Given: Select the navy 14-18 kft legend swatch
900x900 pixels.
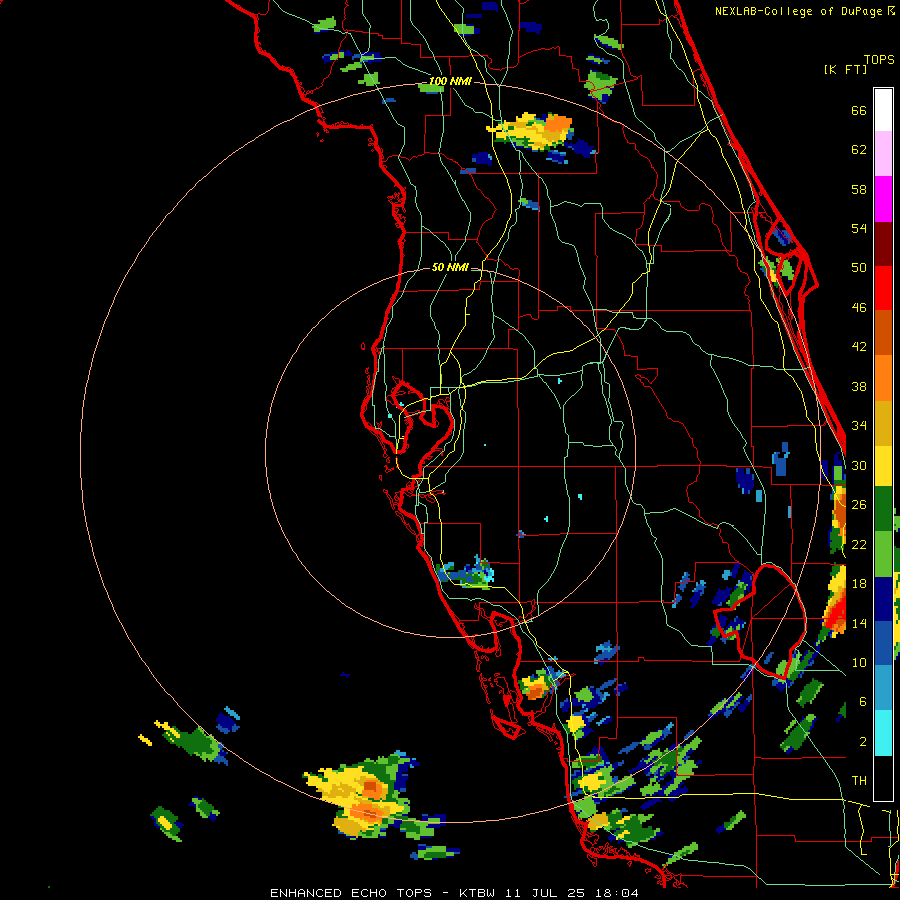Looking at the screenshot, I should pos(883,599).
